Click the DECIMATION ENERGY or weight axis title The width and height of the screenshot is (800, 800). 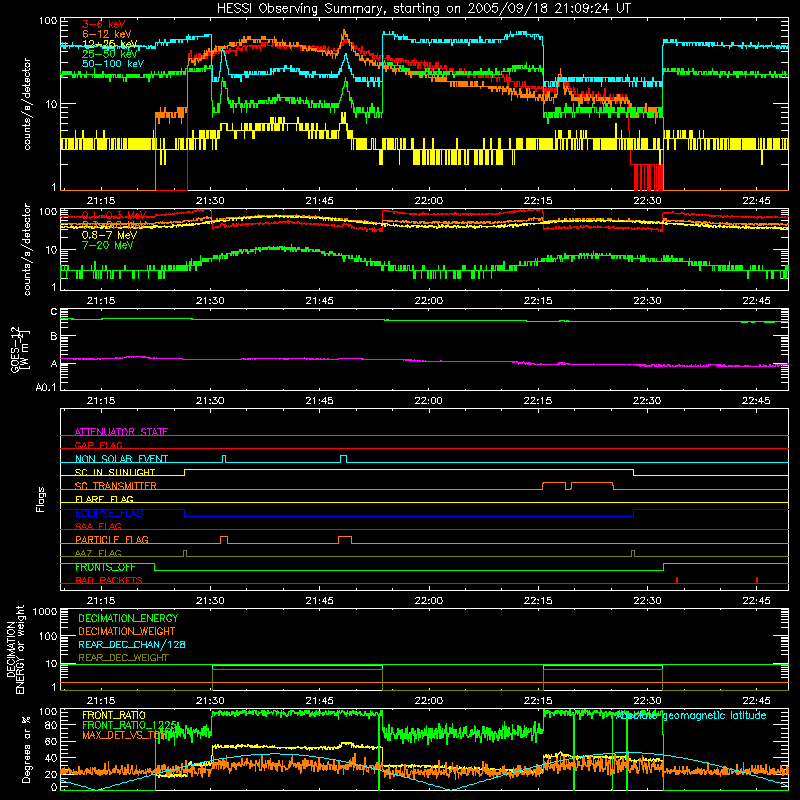[x=15, y=649]
